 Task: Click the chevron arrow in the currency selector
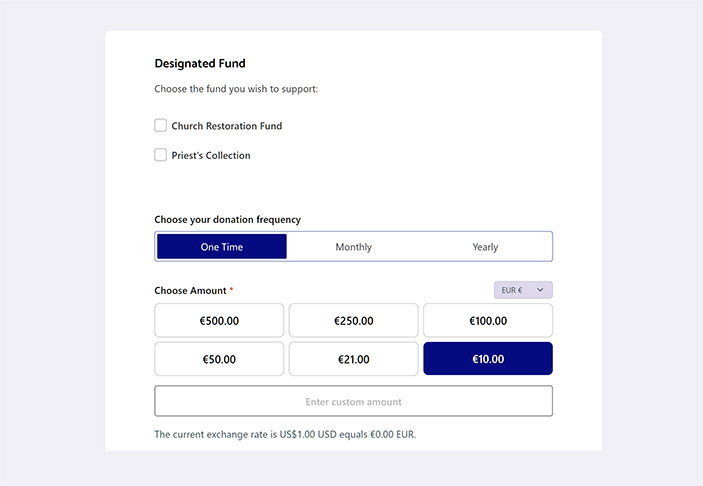tap(540, 290)
